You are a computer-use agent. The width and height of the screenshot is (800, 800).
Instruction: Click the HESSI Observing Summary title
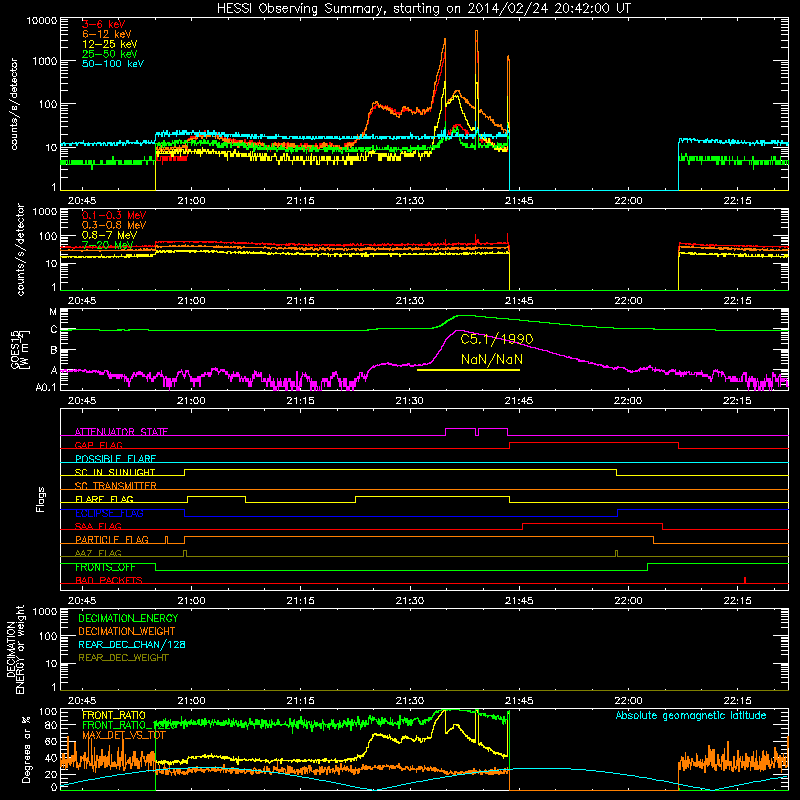coord(423,9)
